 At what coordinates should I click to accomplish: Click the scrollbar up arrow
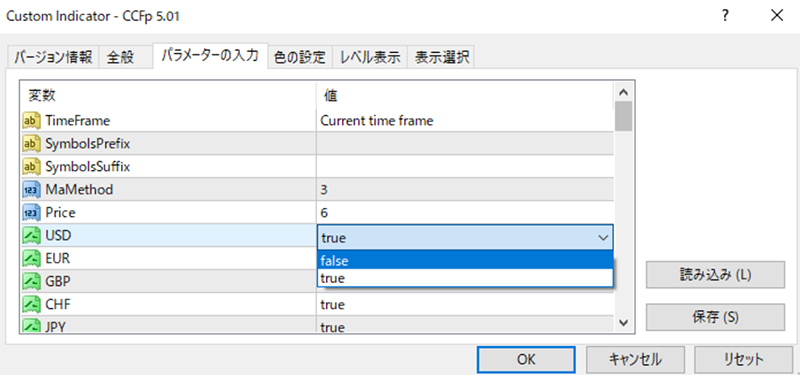pos(623,92)
